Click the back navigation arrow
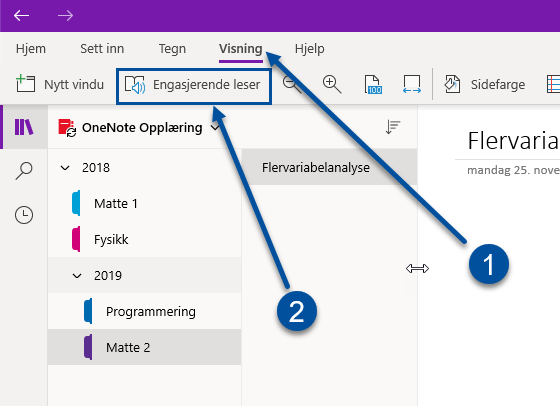This screenshot has height=406, width=560. tap(21, 16)
